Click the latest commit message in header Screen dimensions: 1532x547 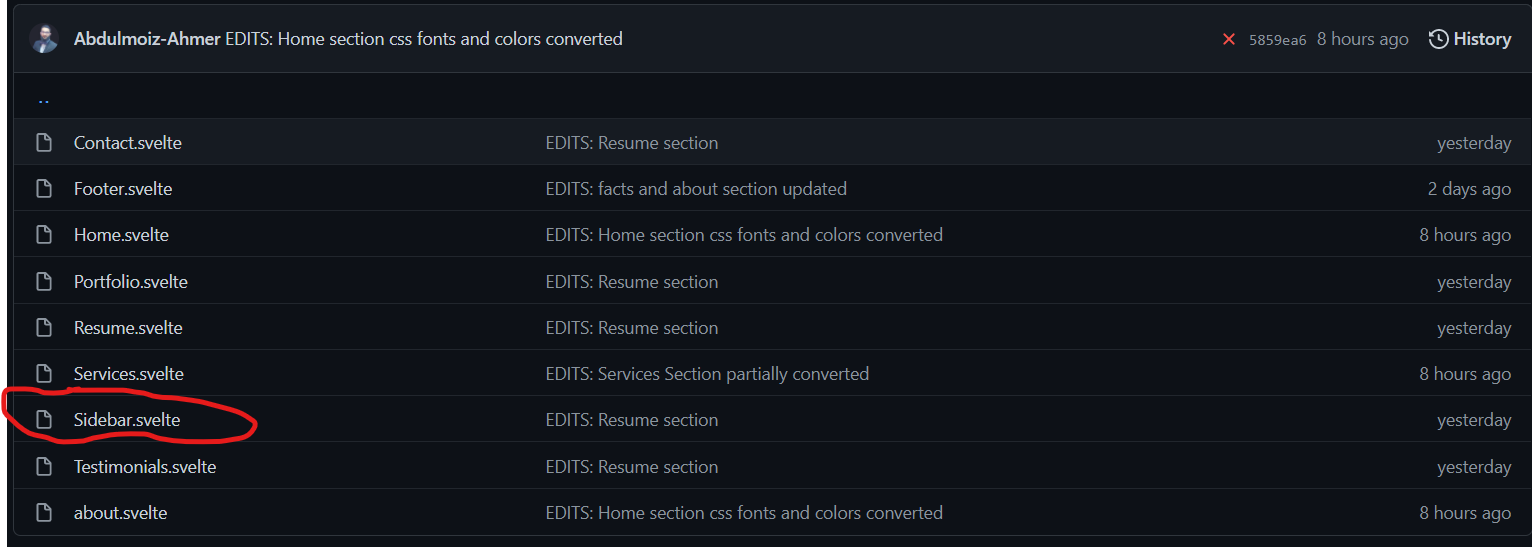424,39
